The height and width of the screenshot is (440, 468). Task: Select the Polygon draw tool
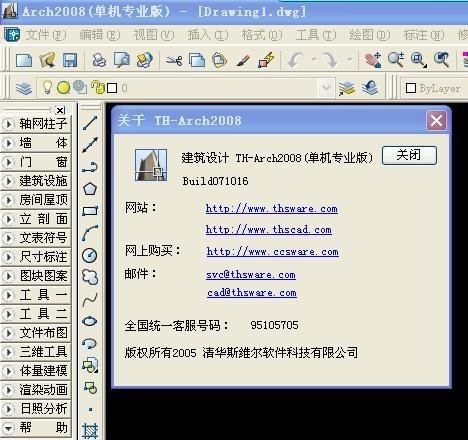(x=90, y=189)
